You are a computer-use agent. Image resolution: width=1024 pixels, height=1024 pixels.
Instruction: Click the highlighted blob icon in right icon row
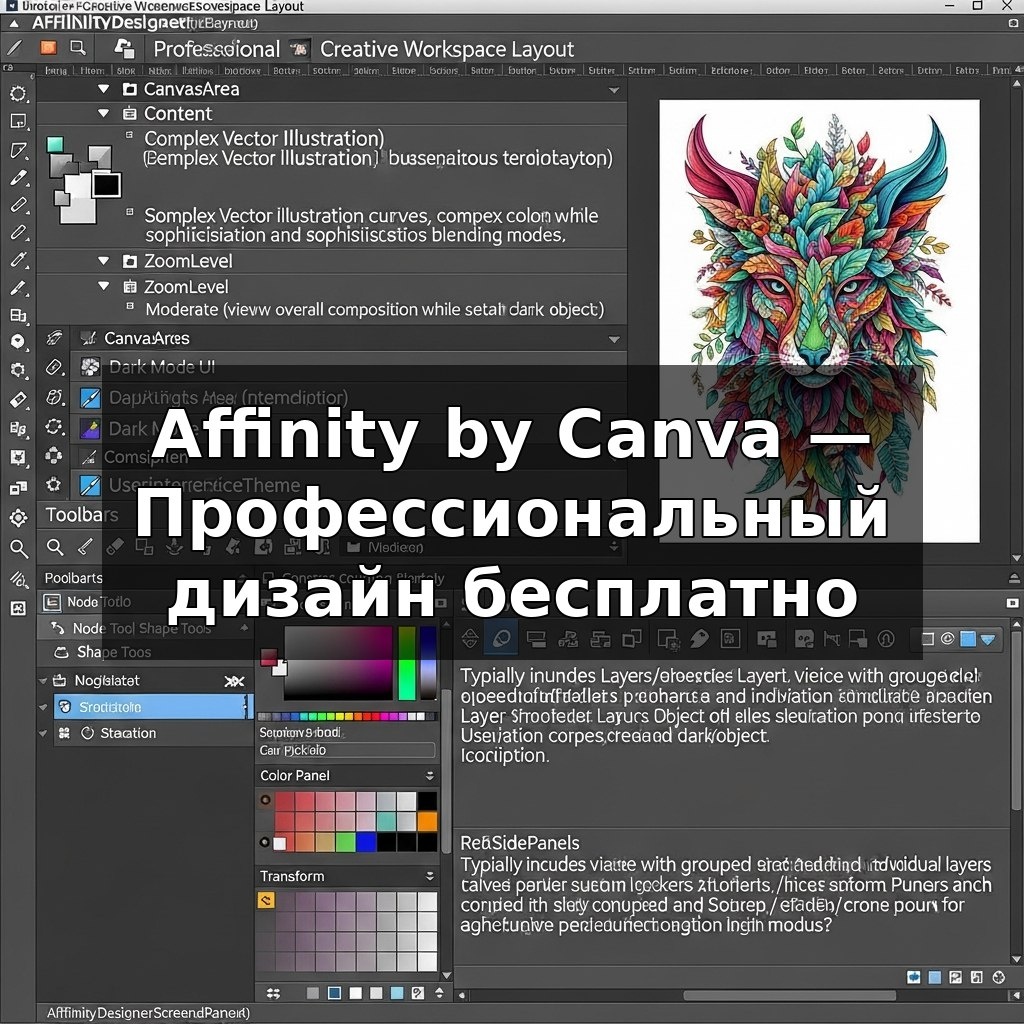pos(502,638)
